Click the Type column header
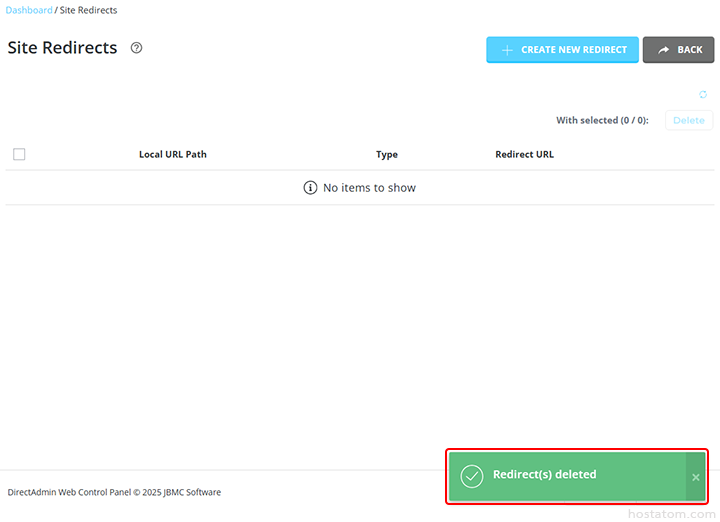 click(x=387, y=155)
